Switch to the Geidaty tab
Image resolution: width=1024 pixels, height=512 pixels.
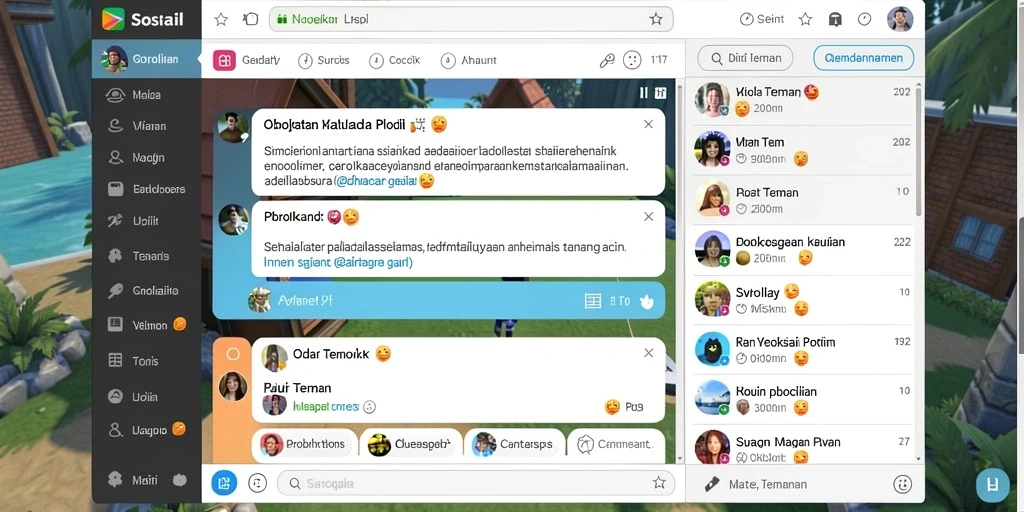pos(247,60)
